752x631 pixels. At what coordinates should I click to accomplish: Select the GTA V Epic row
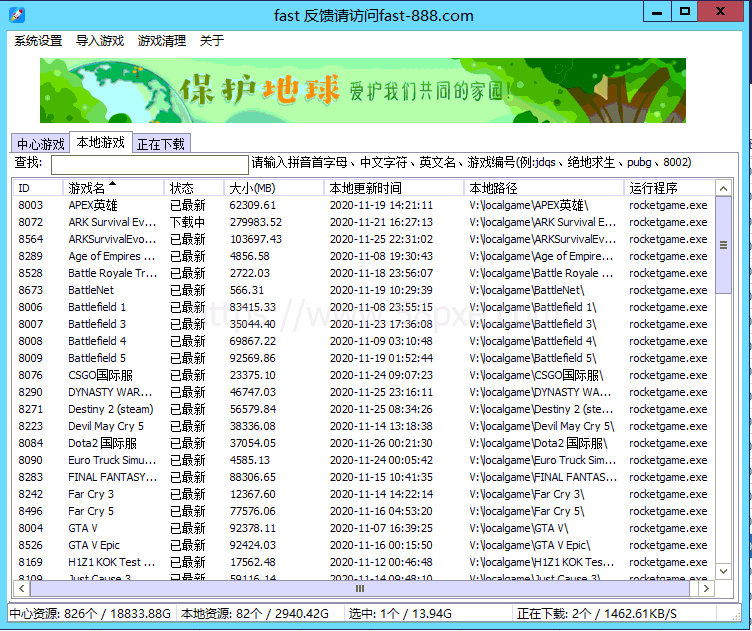(364, 546)
